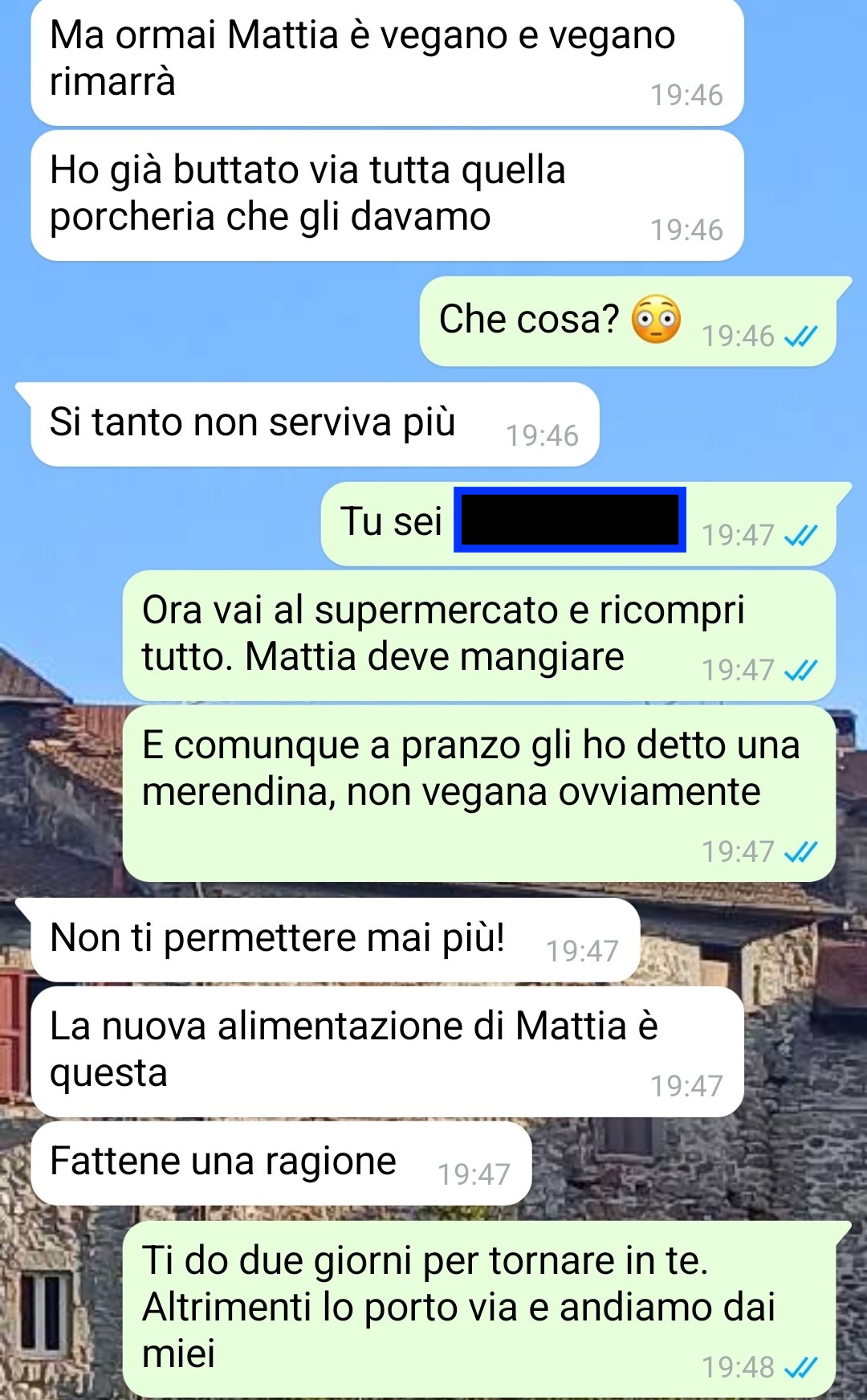The image size is (867, 1400).
Task: Select the 'Fattene una ragione' bubble
Action: [x=281, y=1163]
